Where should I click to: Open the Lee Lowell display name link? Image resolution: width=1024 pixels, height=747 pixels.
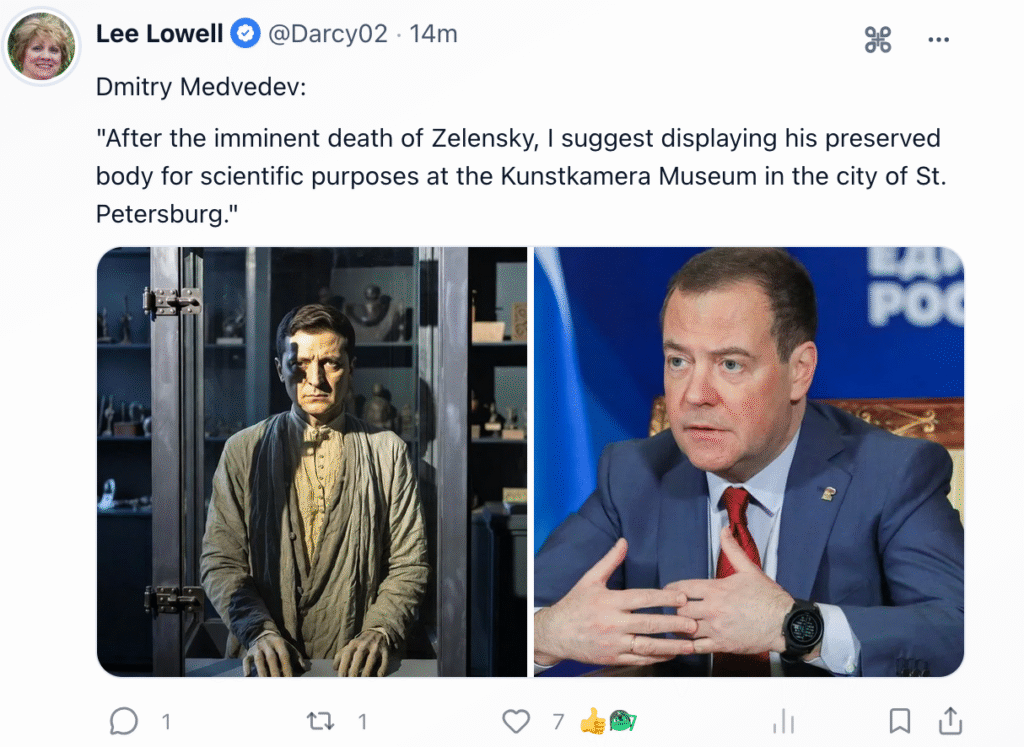click(159, 34)
